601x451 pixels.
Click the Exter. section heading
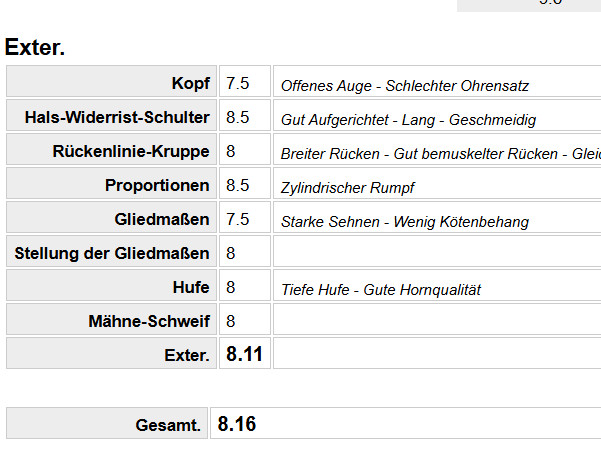(x=35, y=48)
